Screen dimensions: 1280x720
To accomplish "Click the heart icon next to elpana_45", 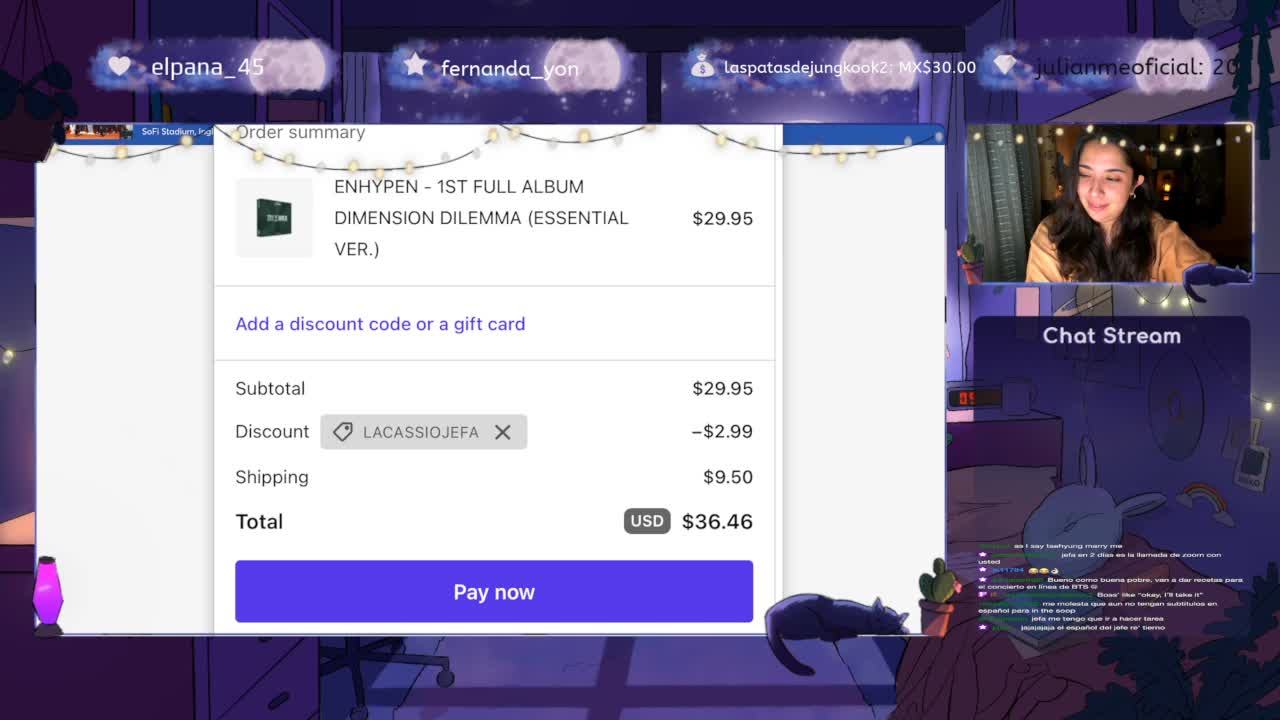I will coord(120,66).
